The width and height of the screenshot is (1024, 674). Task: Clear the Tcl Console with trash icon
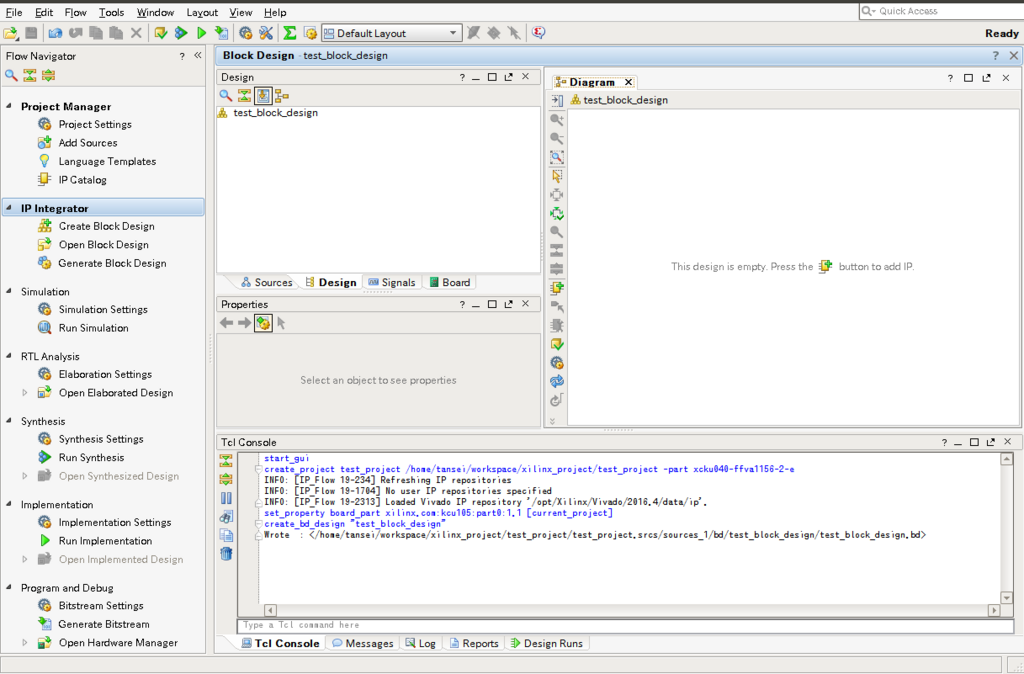[226, 554]
